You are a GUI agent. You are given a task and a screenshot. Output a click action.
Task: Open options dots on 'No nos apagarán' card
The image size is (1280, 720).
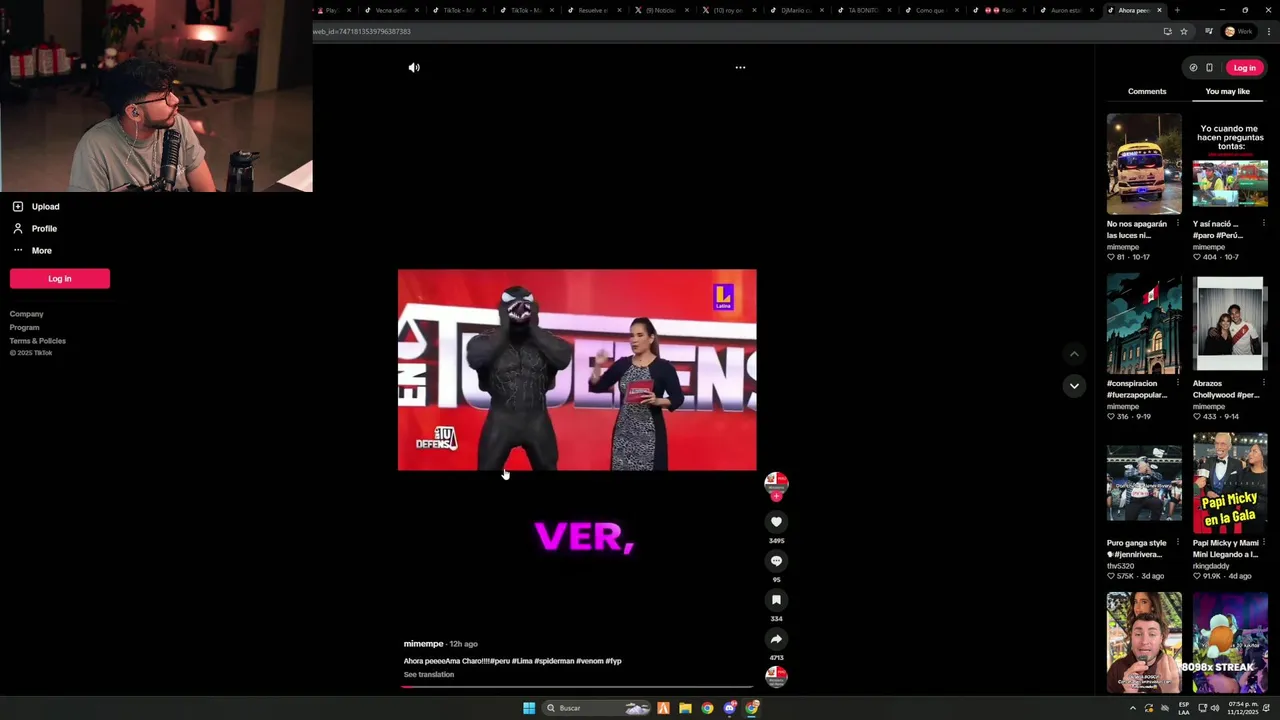pos(1178,224)
